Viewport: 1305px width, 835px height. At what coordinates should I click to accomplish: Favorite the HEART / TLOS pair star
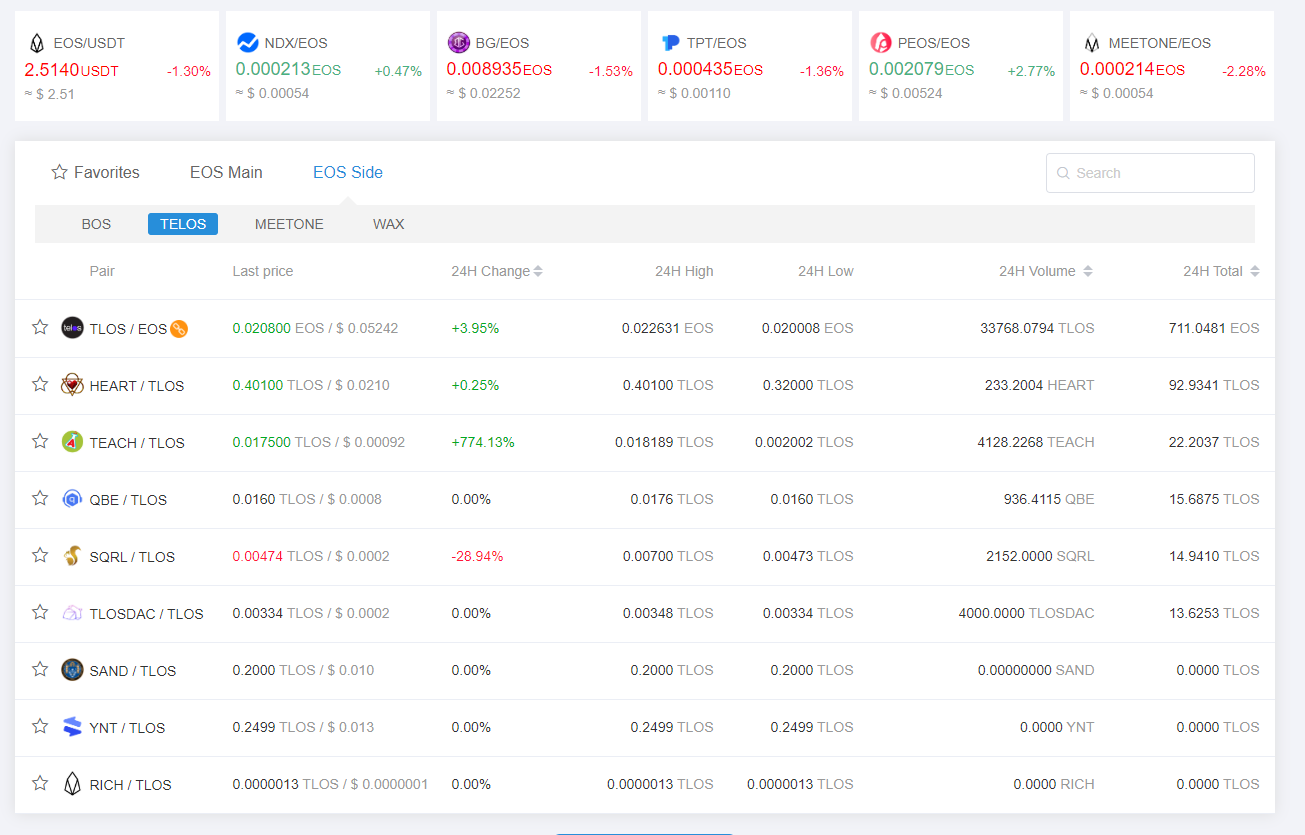[x=40, y=384]
